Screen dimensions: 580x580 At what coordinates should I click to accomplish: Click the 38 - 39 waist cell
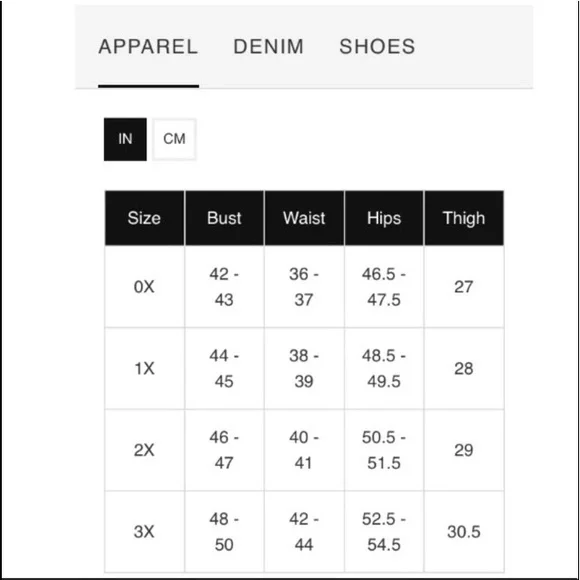click(304, 368)
